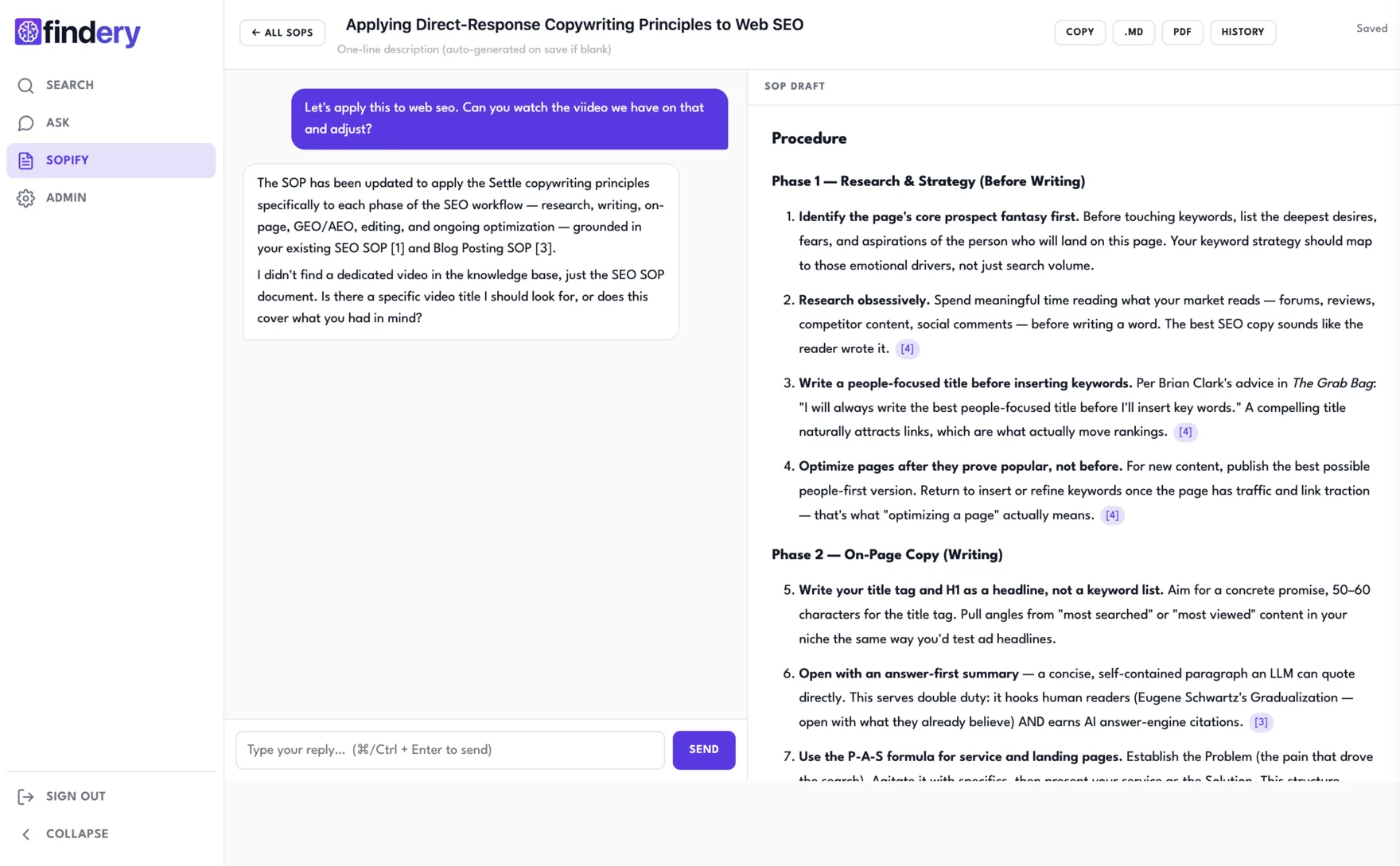1400x866 pixels.
Task: Open citation [4] after 'Research obsessively' step
Action: click(x=907, y=349)
